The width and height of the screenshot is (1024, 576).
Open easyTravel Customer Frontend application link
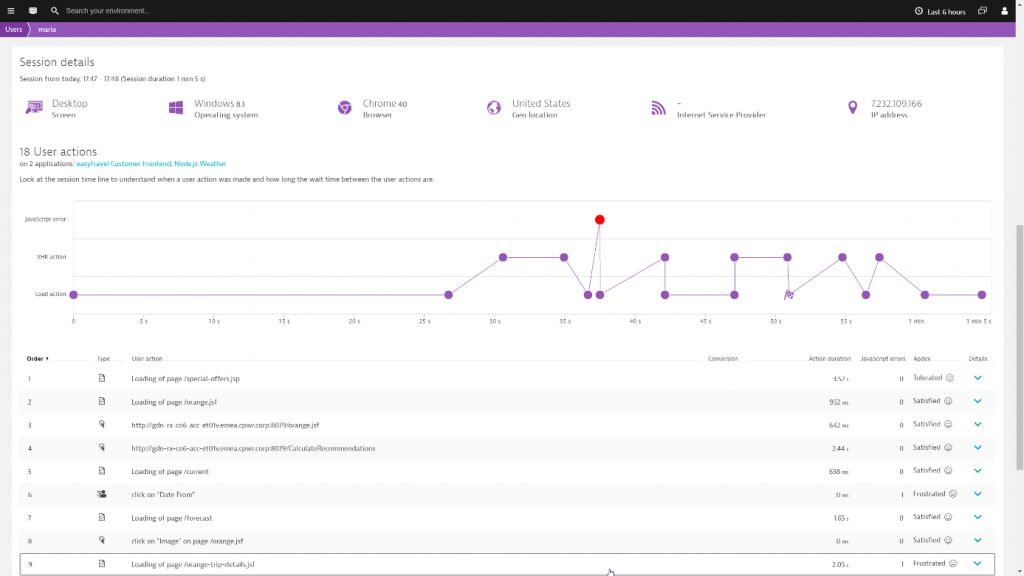pyautogui.click(x=124, y=163)
